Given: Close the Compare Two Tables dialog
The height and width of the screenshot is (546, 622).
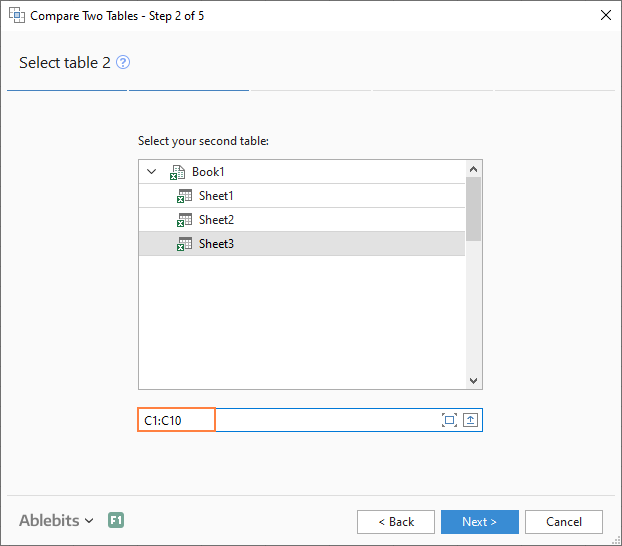Looking at the screenshot, I should 605,15.
